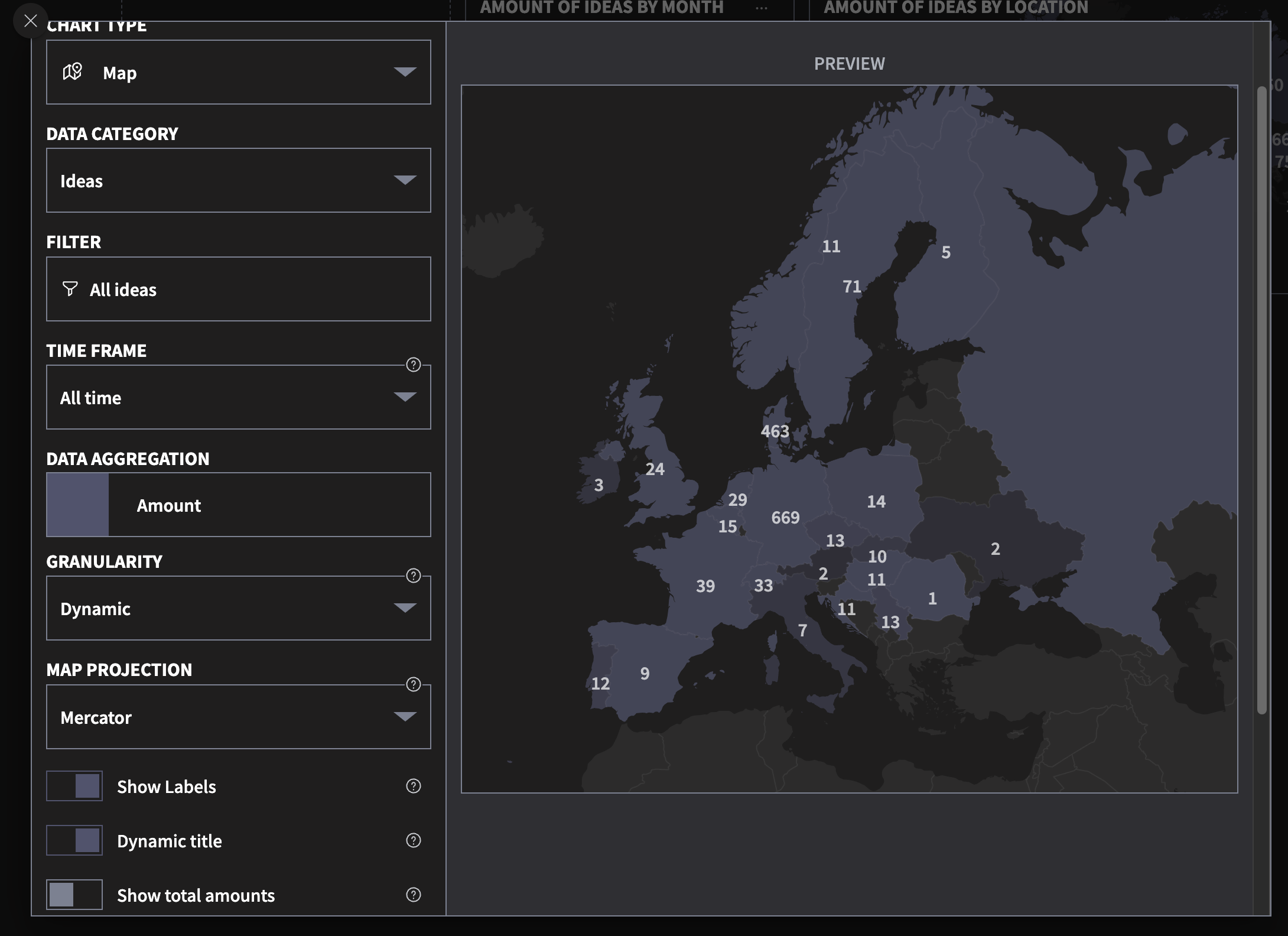Open the Mercator map projection dropdown
Image resolution: width=1288 pixels, height=936 pixels.
[238, 717]
